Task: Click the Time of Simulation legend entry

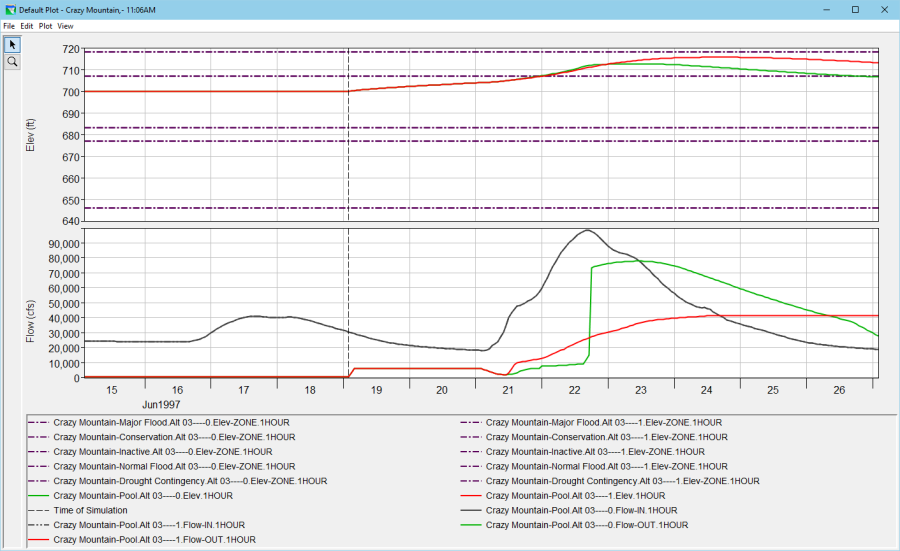Action: [x=78, y=510]
